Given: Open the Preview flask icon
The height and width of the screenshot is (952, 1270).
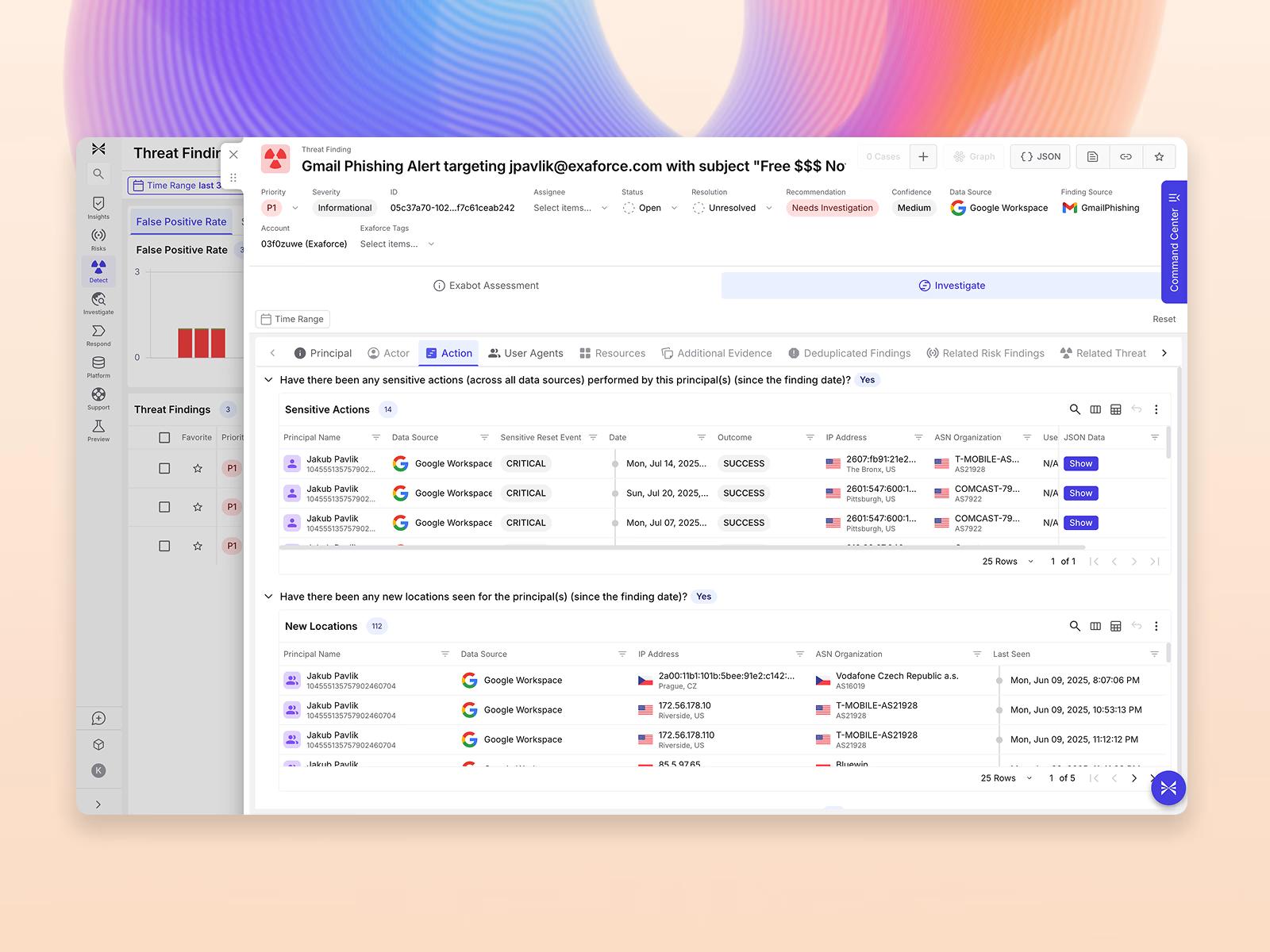Looking at the screenshot, I should (x=98, y=430).
